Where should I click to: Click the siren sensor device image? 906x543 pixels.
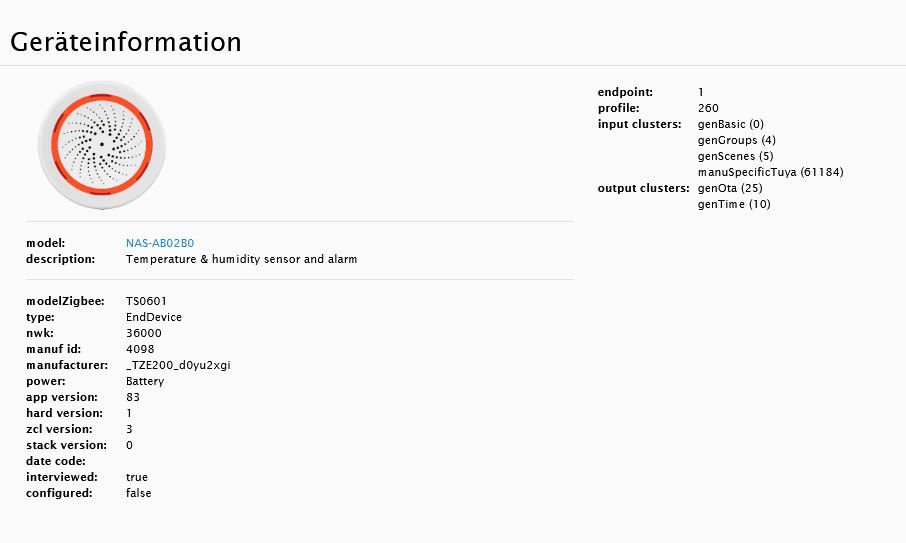102,145
